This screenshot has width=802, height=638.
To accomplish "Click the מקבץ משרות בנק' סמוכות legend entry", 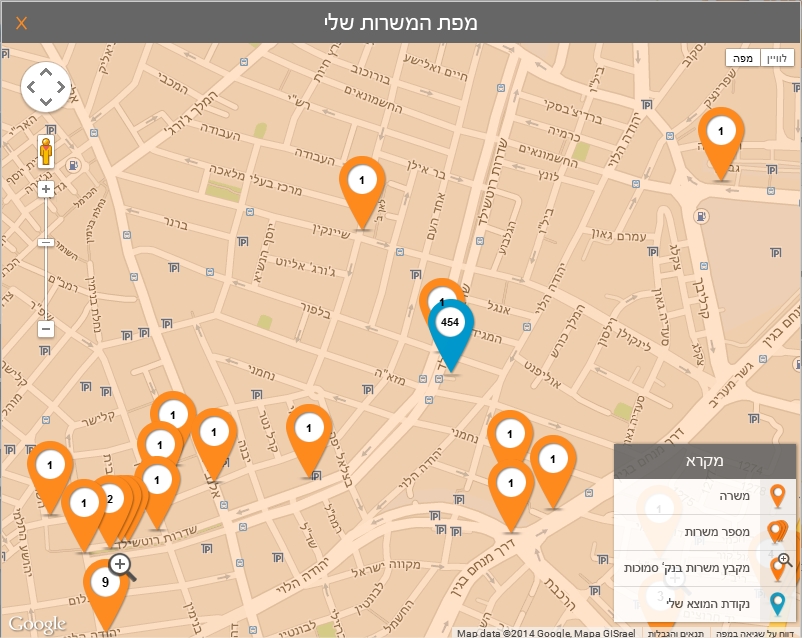I will point(705,568).
